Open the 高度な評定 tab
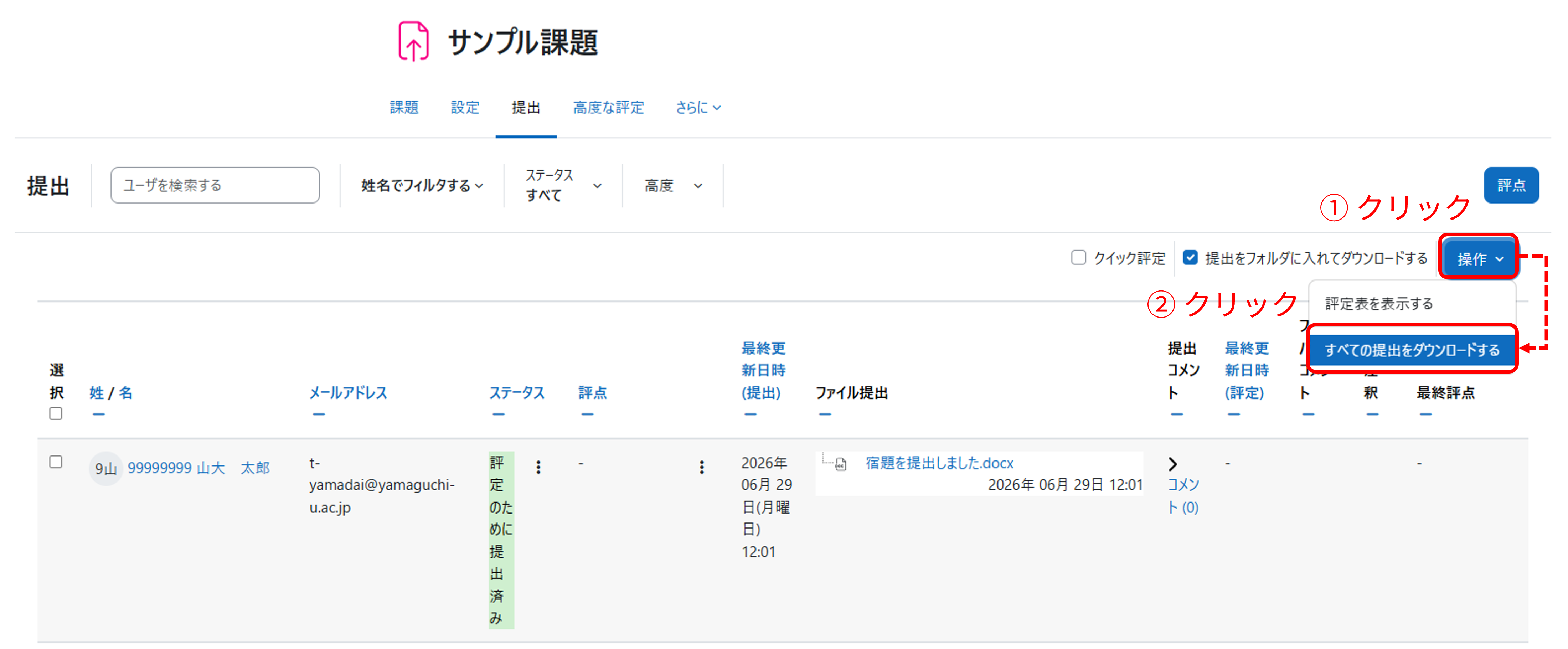 tap(608, 108)
